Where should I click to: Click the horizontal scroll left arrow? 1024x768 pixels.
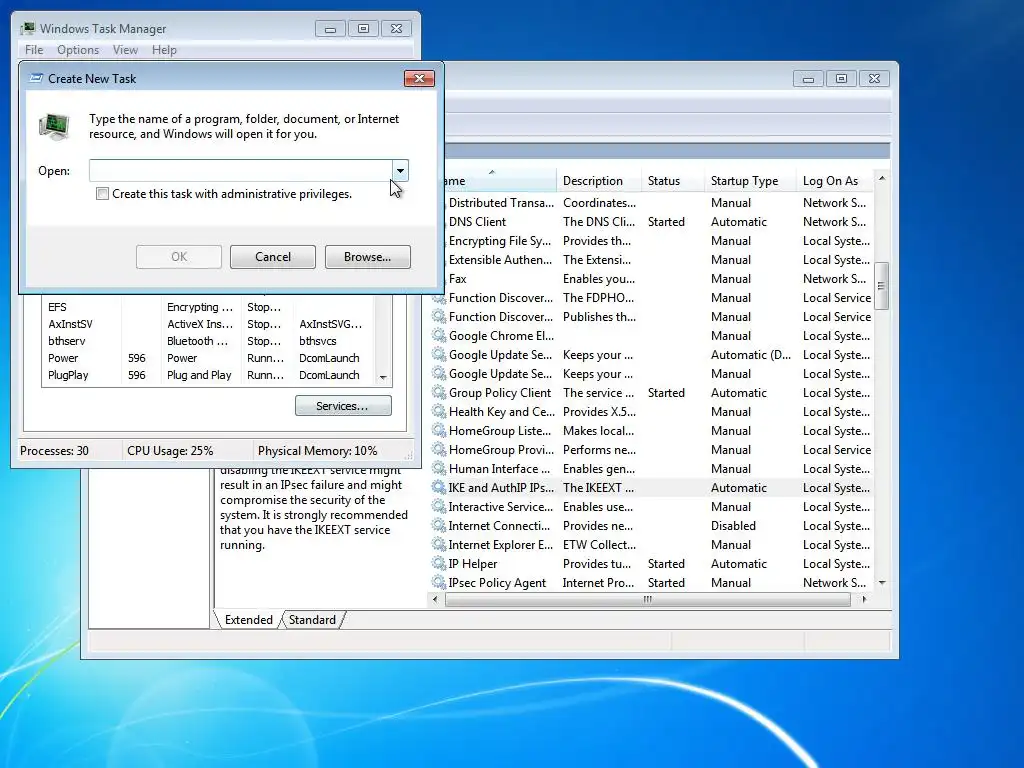[436, 599]
